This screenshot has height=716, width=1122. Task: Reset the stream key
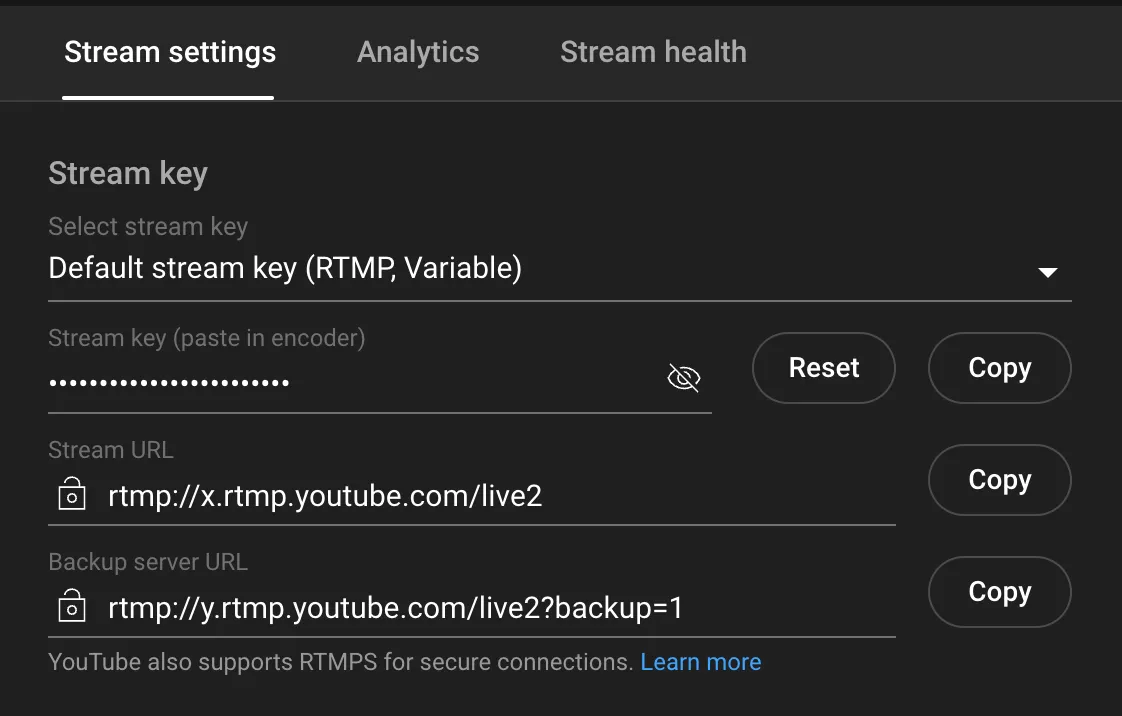coord(824,368)
